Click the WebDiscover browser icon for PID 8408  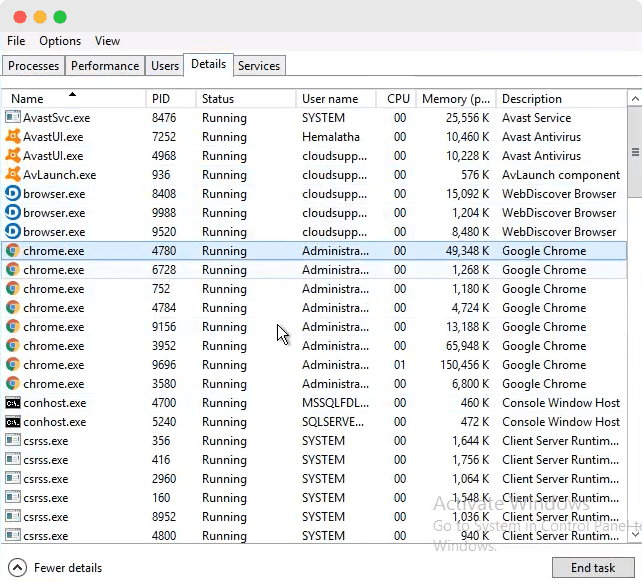tap(13, 194)
